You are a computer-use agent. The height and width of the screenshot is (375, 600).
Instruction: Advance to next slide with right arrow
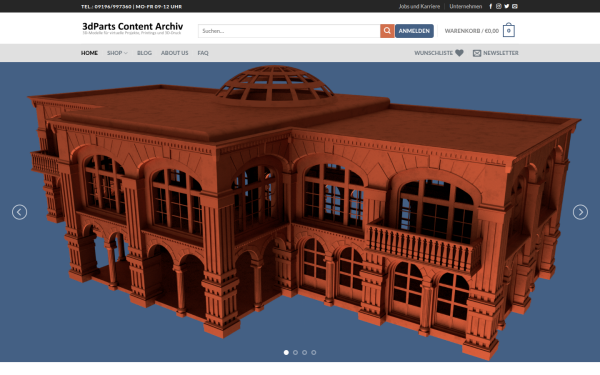click(580, 212)
